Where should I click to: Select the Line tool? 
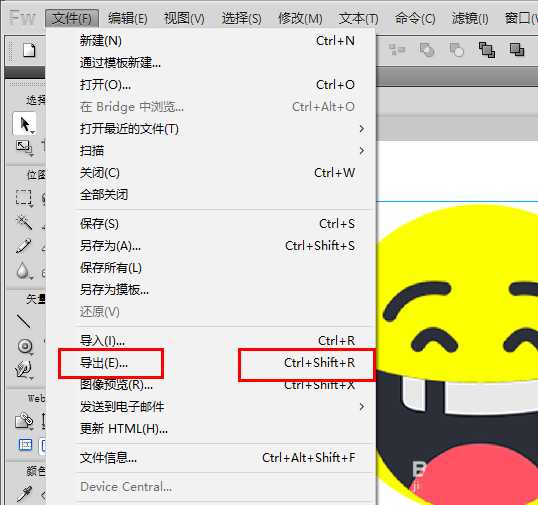pyautogui.click(x=24, y=321)
